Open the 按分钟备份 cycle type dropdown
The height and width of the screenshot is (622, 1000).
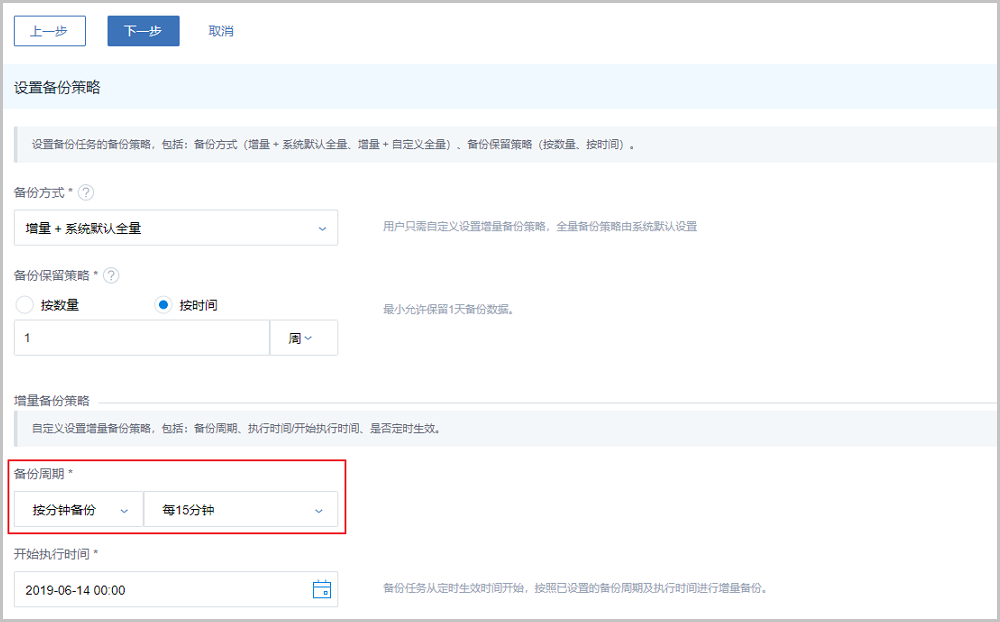pyautogui.click(x=80, y=511)
